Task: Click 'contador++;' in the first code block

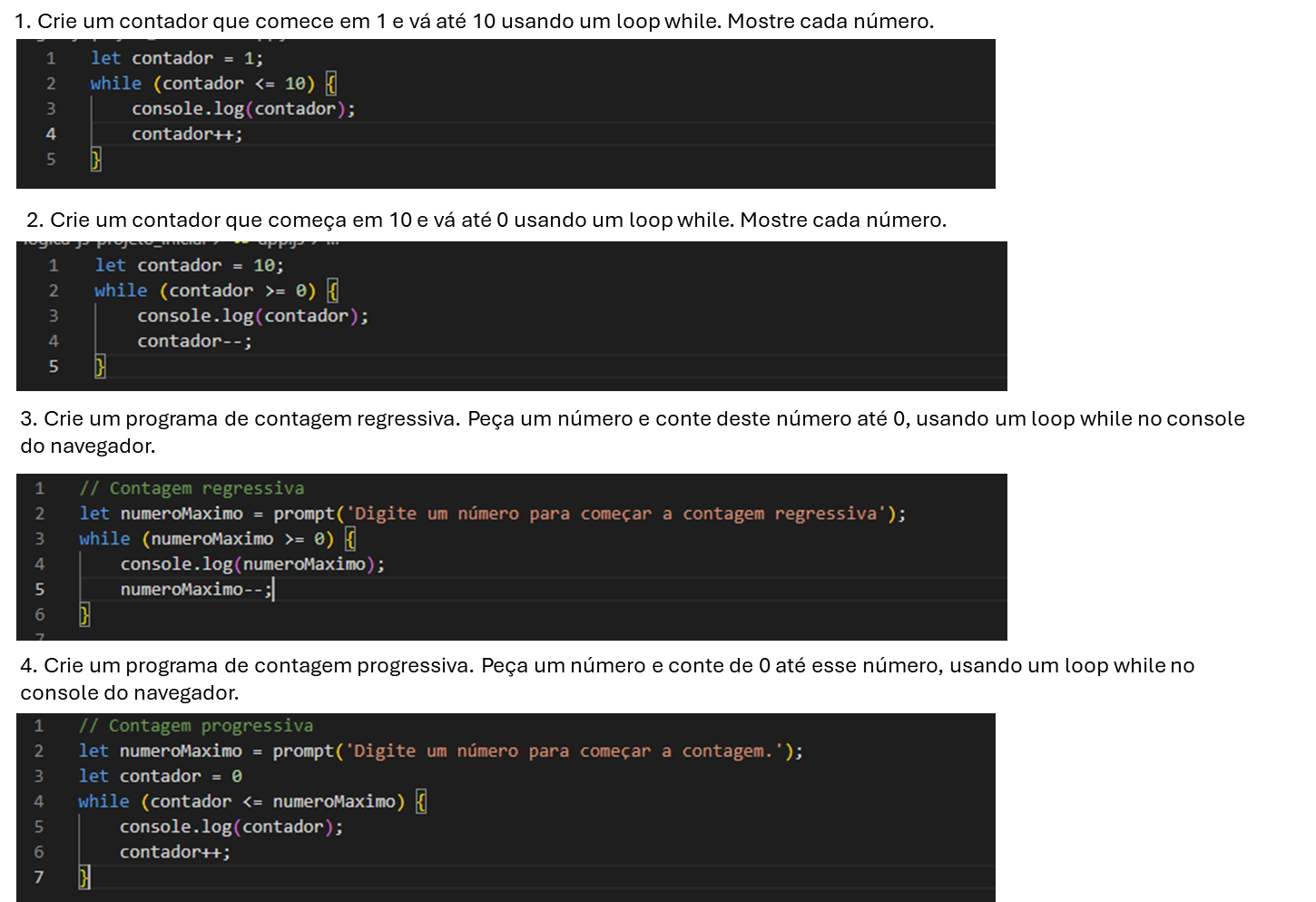Action: pos(187,134)
